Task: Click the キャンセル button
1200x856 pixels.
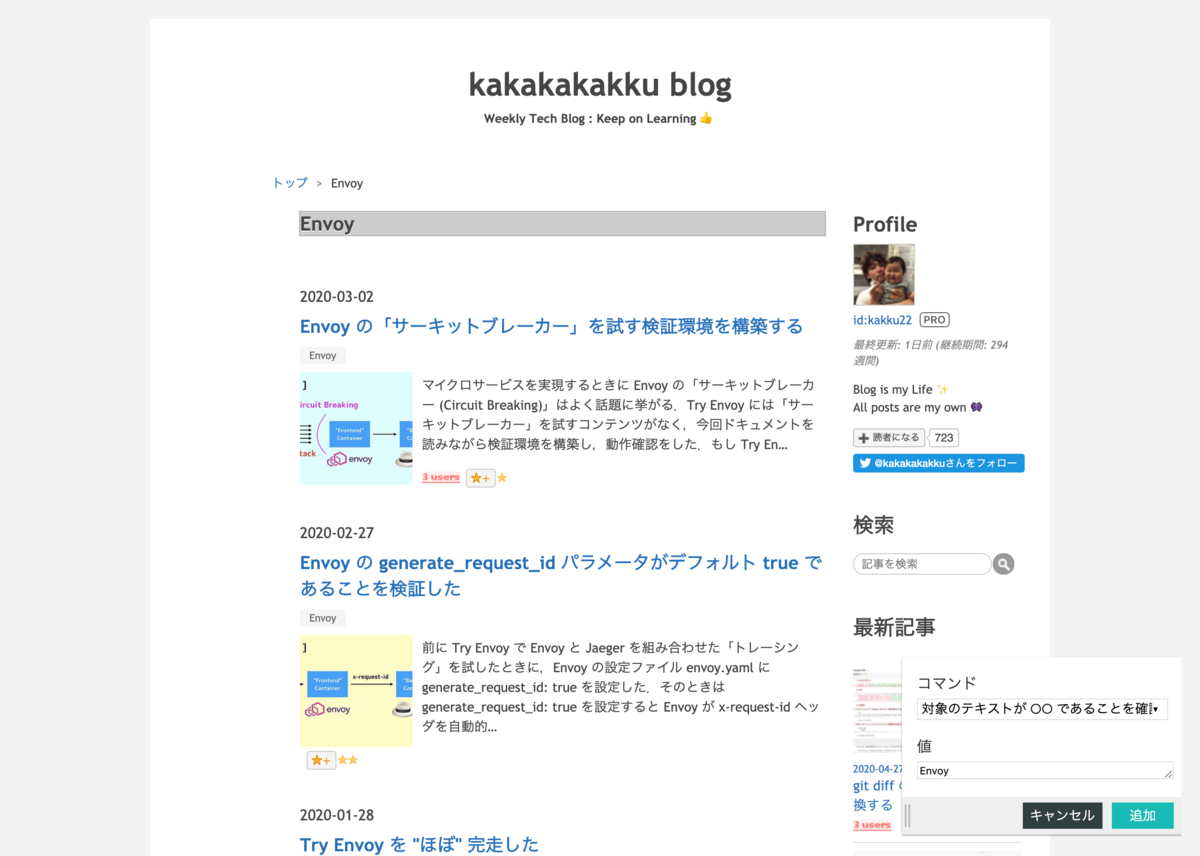Action: point(1062,815)
